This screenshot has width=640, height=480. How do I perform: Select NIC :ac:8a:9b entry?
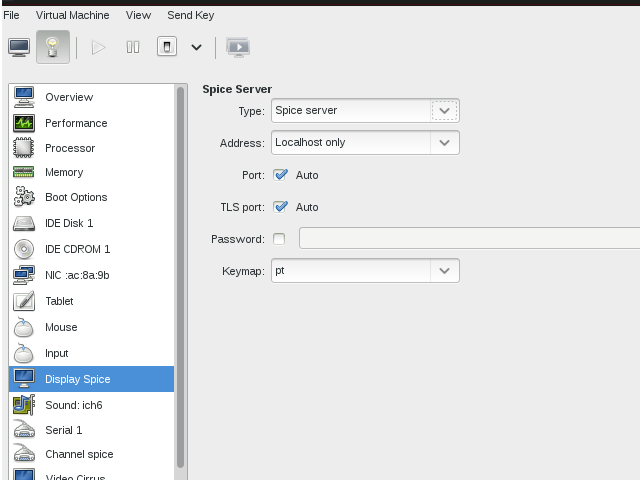[x=91, y=275]
